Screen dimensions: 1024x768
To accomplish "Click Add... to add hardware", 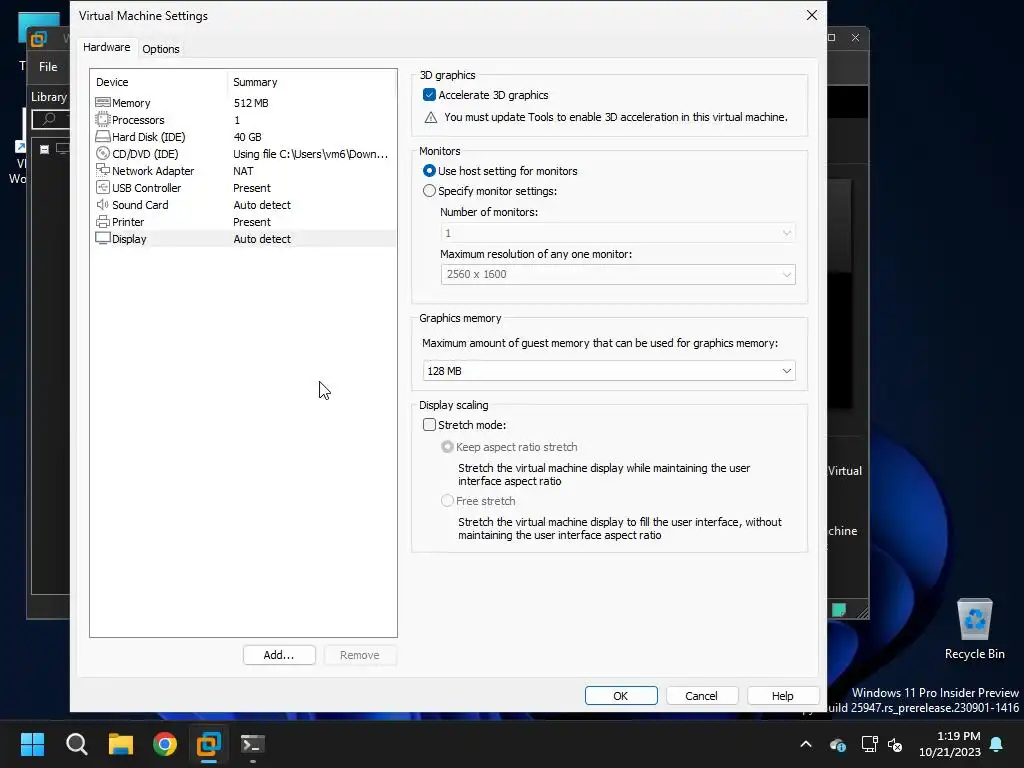I will pyautogui.click(x=279, y=655).
